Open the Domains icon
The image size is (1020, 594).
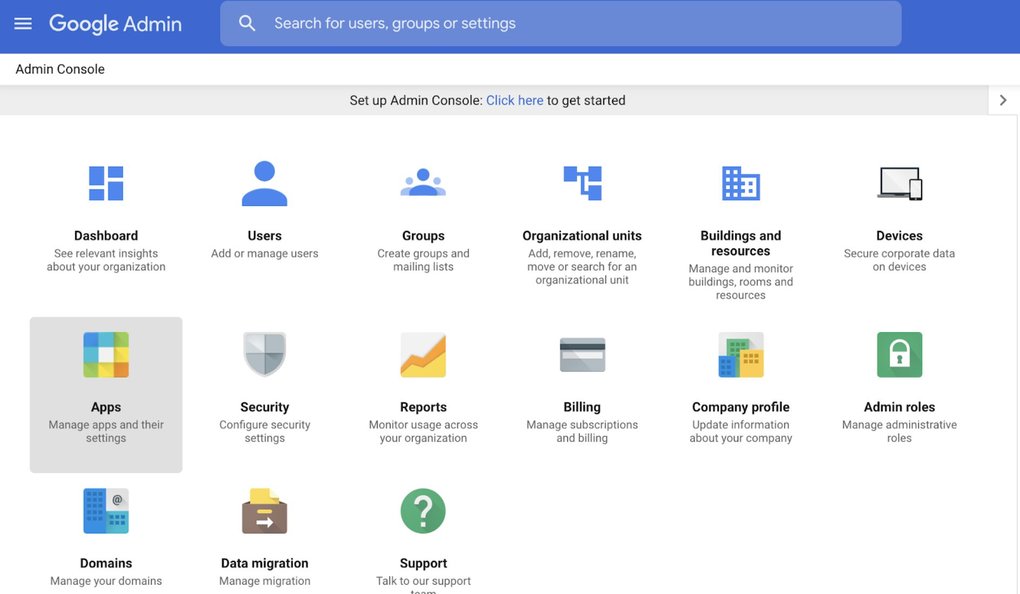pyautogui.click(x=106, y=511)
